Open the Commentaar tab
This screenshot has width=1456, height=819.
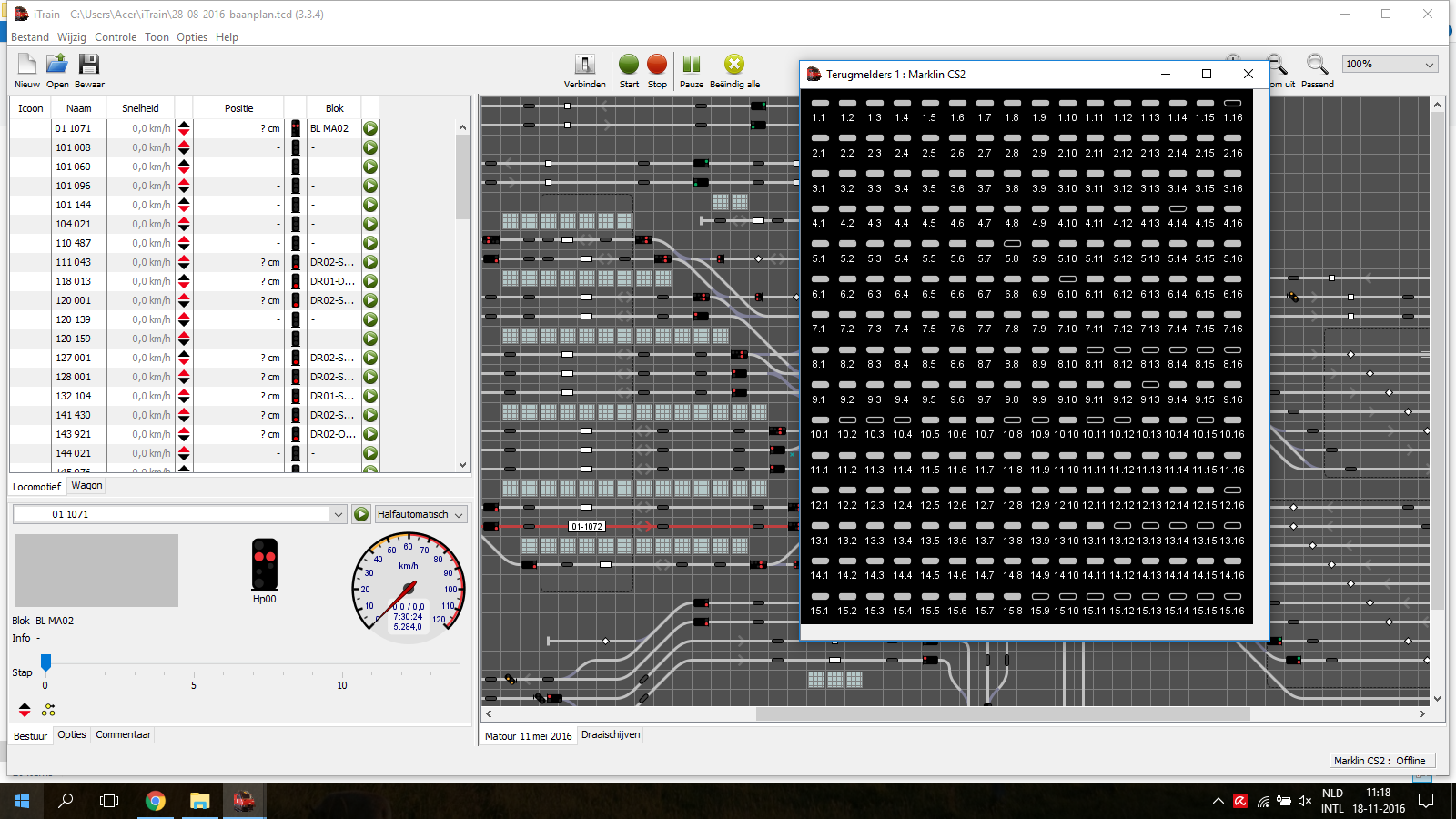click(x=123, y=735)
